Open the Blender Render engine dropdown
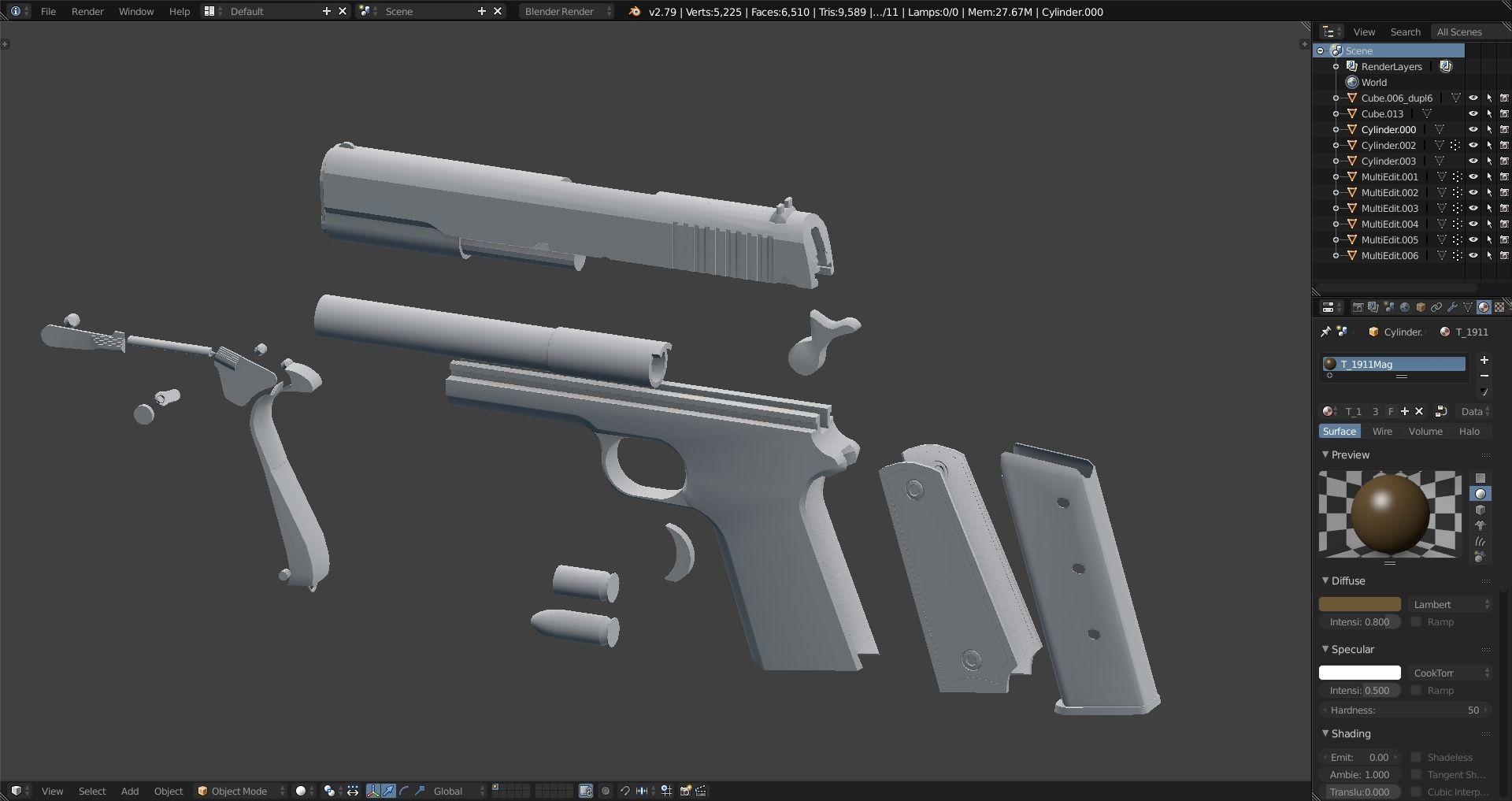 pos(566,11)
